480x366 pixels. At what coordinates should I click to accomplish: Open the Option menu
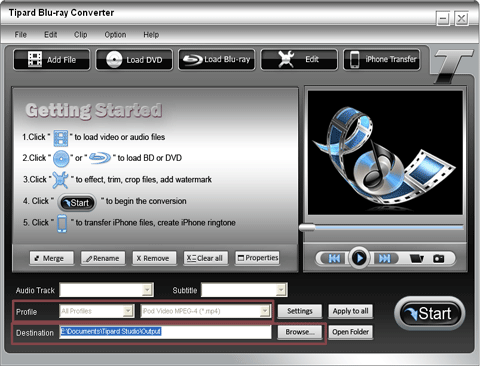[115, 35]
